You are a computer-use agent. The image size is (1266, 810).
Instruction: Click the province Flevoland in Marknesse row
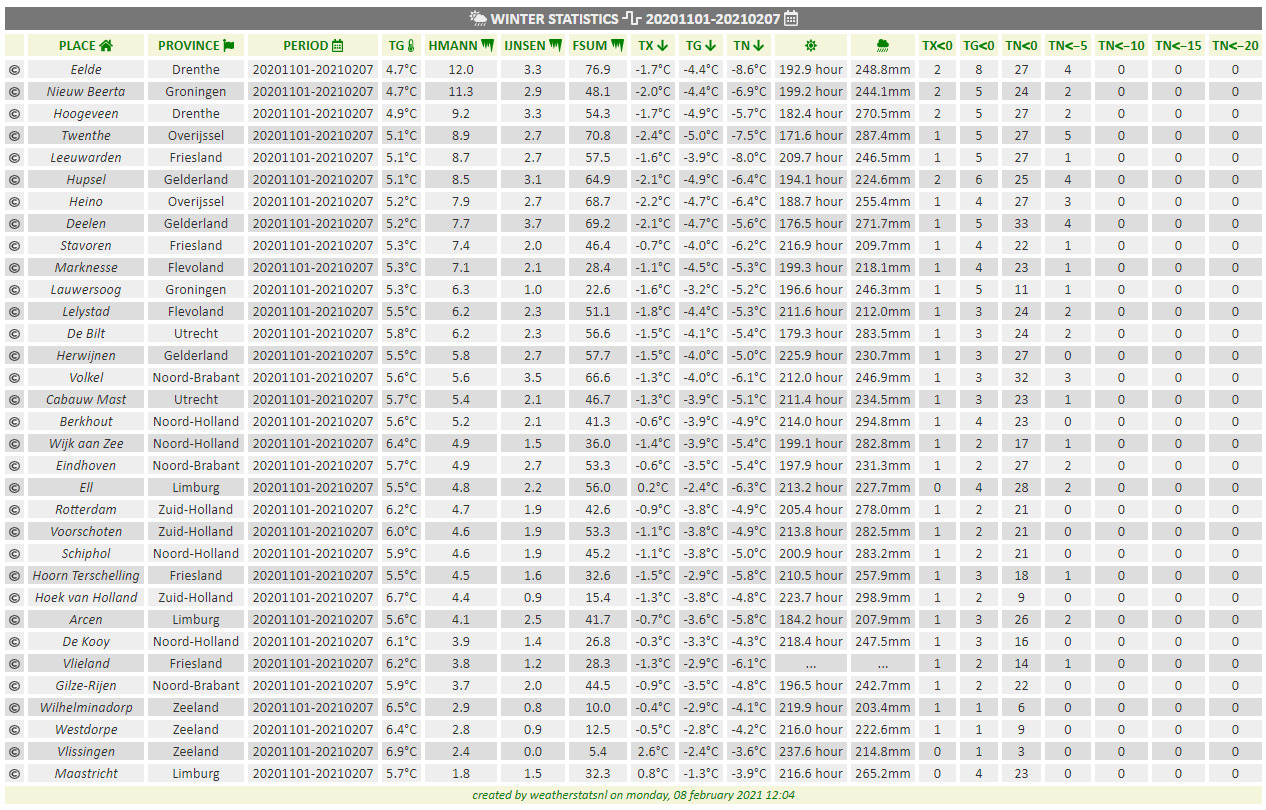pos(196,268)
